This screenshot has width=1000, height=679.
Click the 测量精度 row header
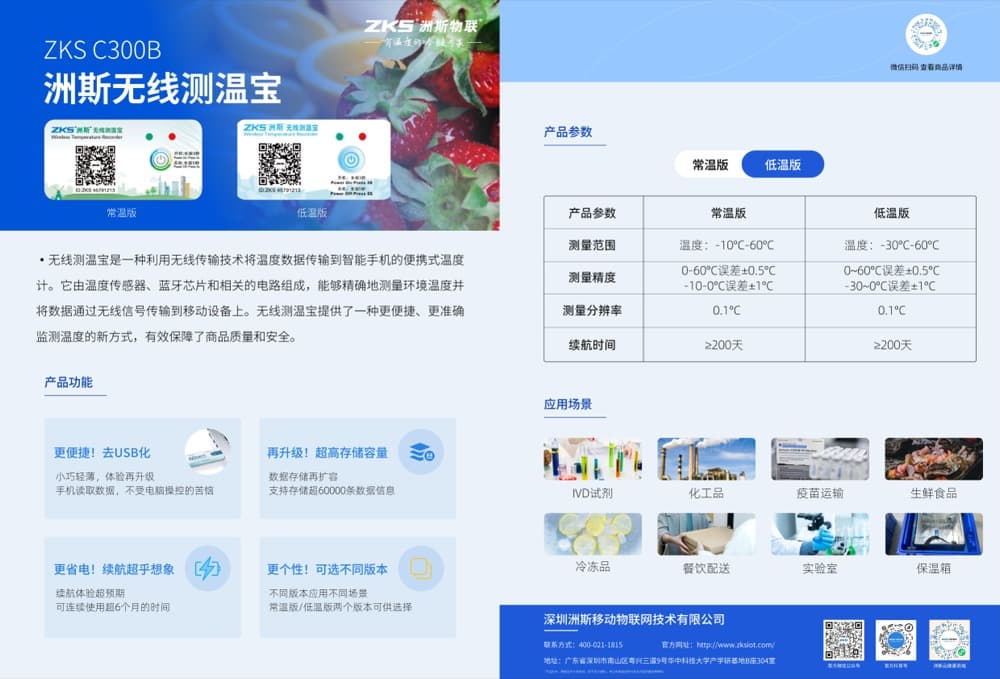click(592, 277)
